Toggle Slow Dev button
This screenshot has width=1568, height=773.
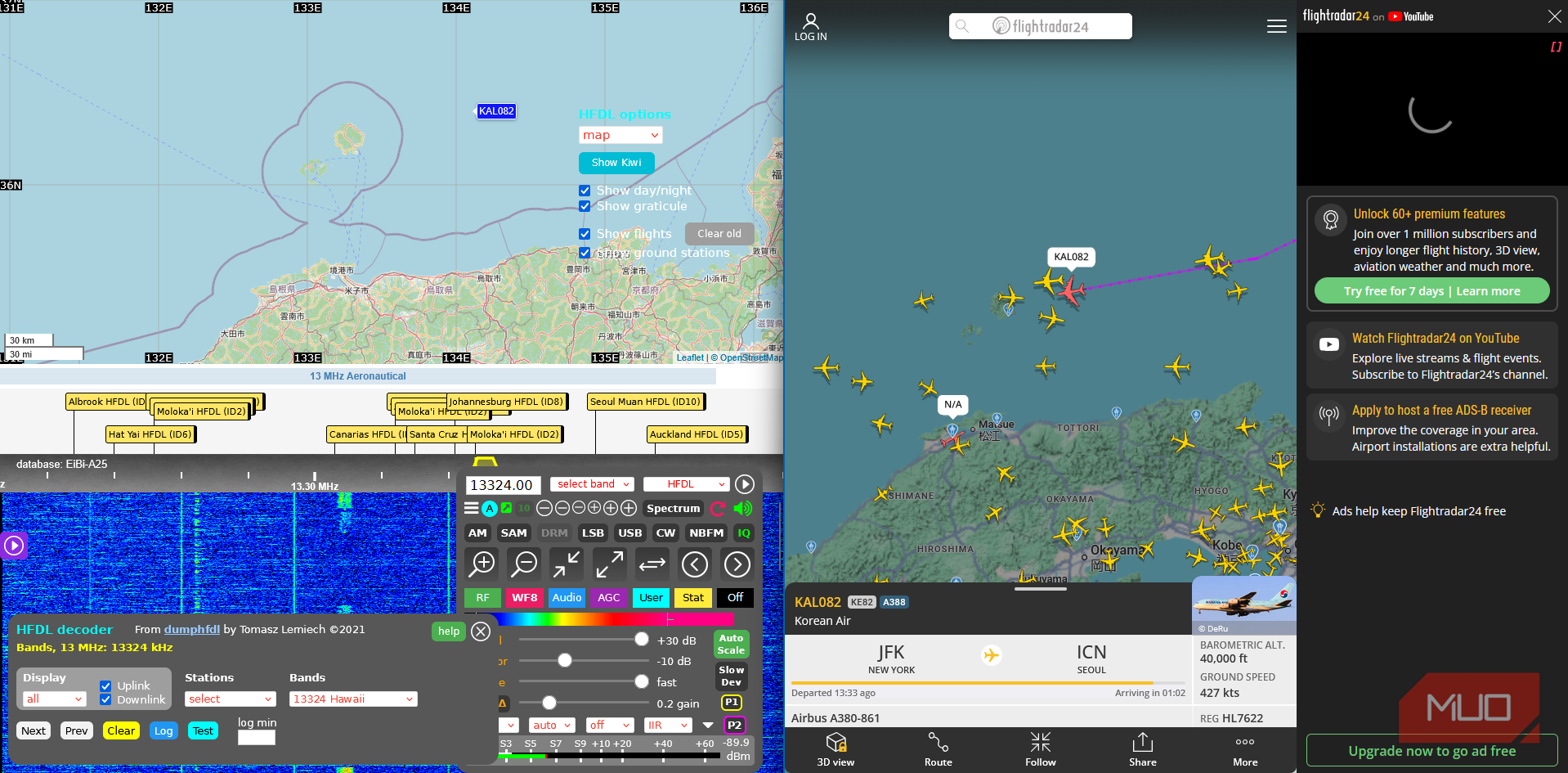pyautogui.click(x=731, y=676)
